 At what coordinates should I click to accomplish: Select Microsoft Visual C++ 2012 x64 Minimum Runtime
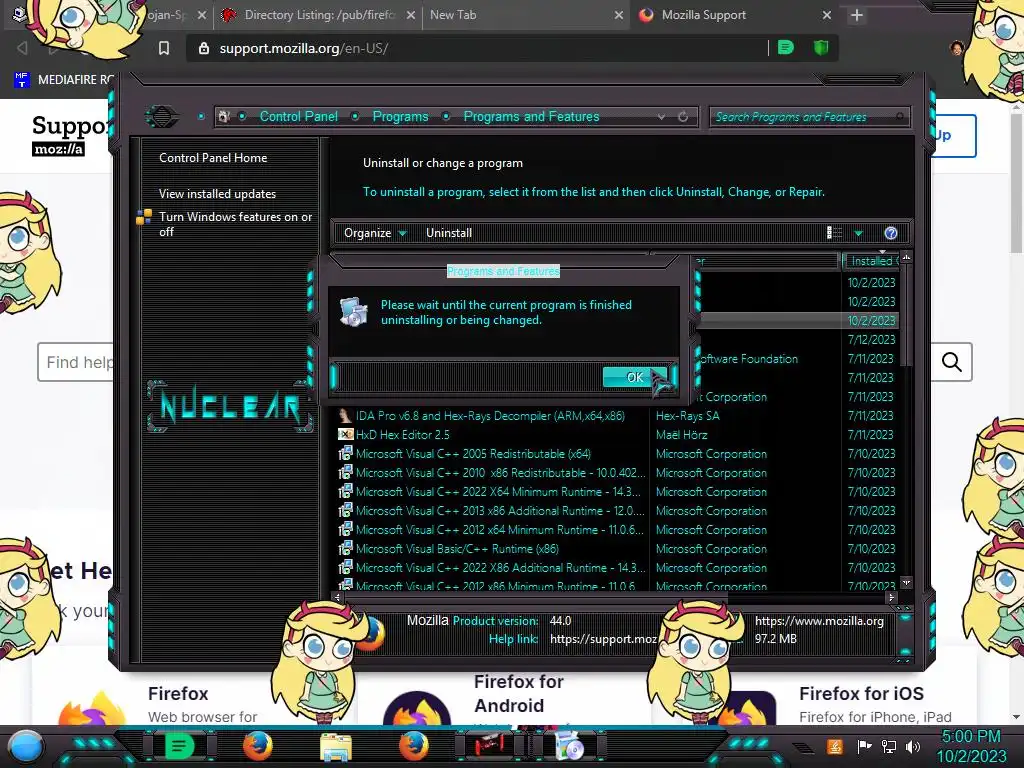(500, 529)
